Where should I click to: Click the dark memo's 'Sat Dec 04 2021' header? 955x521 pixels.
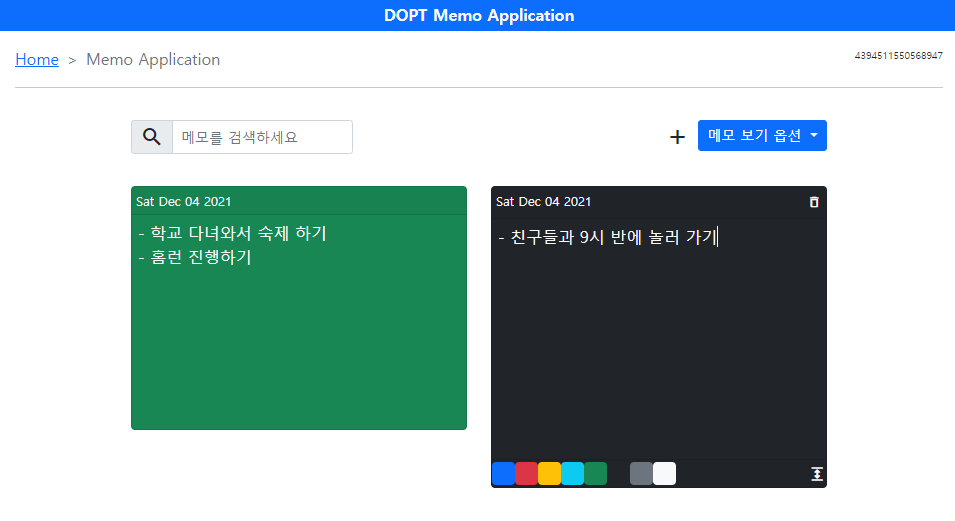click(x=543, y=202)
